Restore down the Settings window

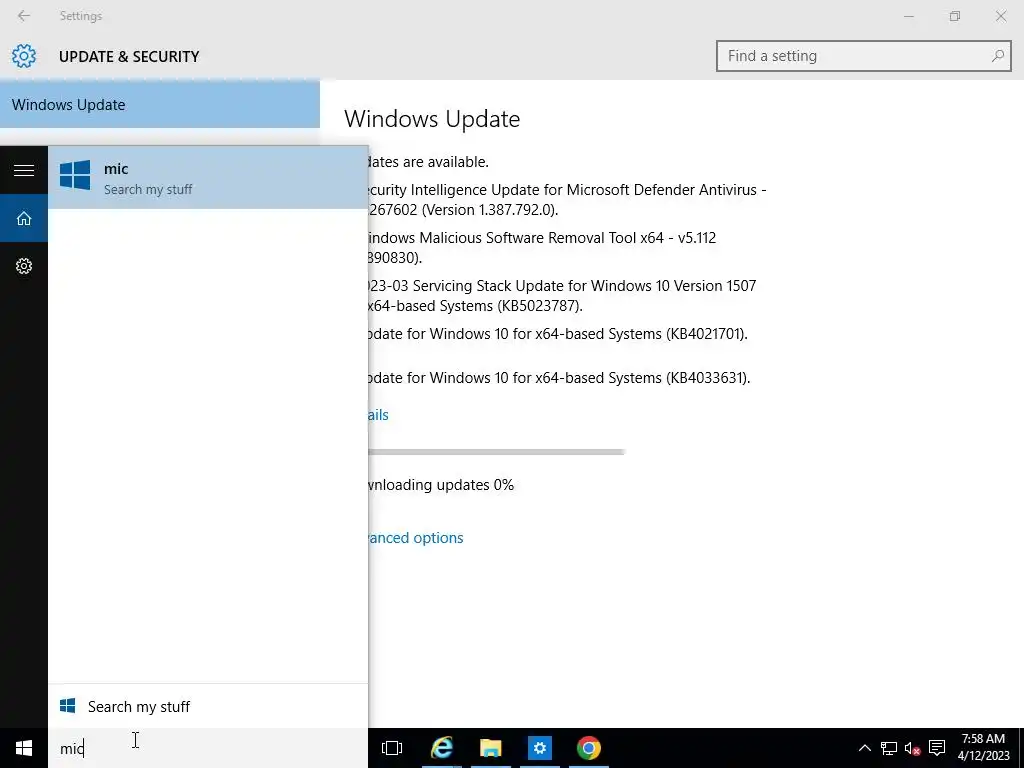(x=955, y=16)
